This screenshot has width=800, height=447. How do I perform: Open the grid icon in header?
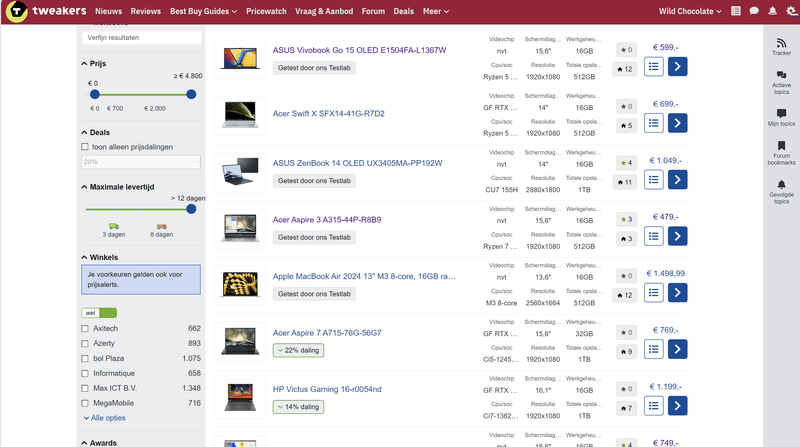pyautogui.click(x=736, y=11)
